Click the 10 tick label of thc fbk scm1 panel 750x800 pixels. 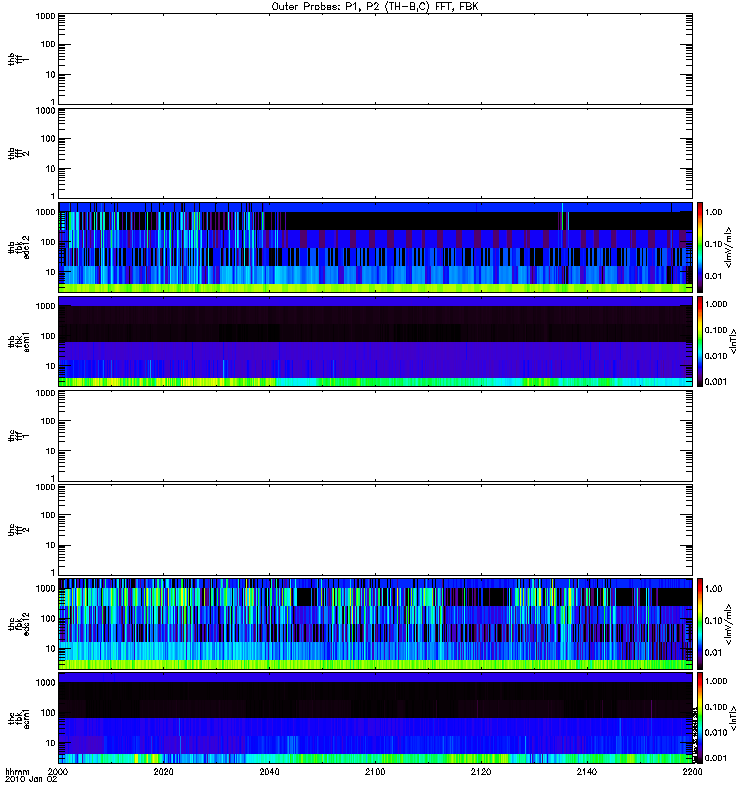click(x=51, y=743)
